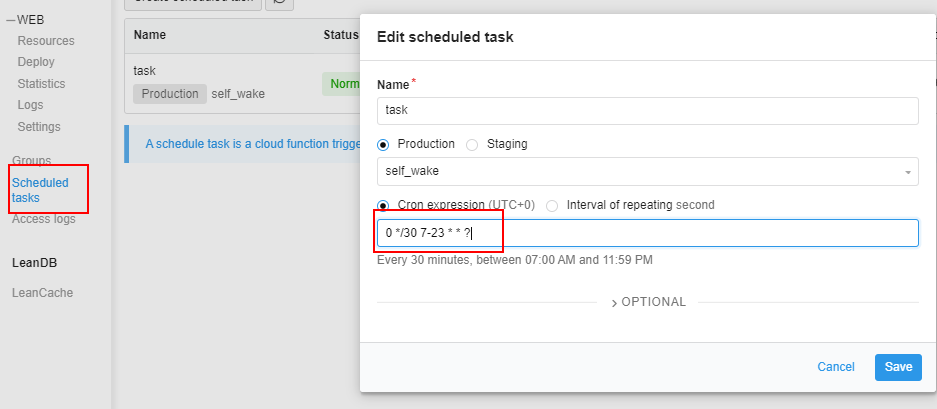Screen dimensions: 937x409
Task: Click Save to store the task
Action: (898, 367)
